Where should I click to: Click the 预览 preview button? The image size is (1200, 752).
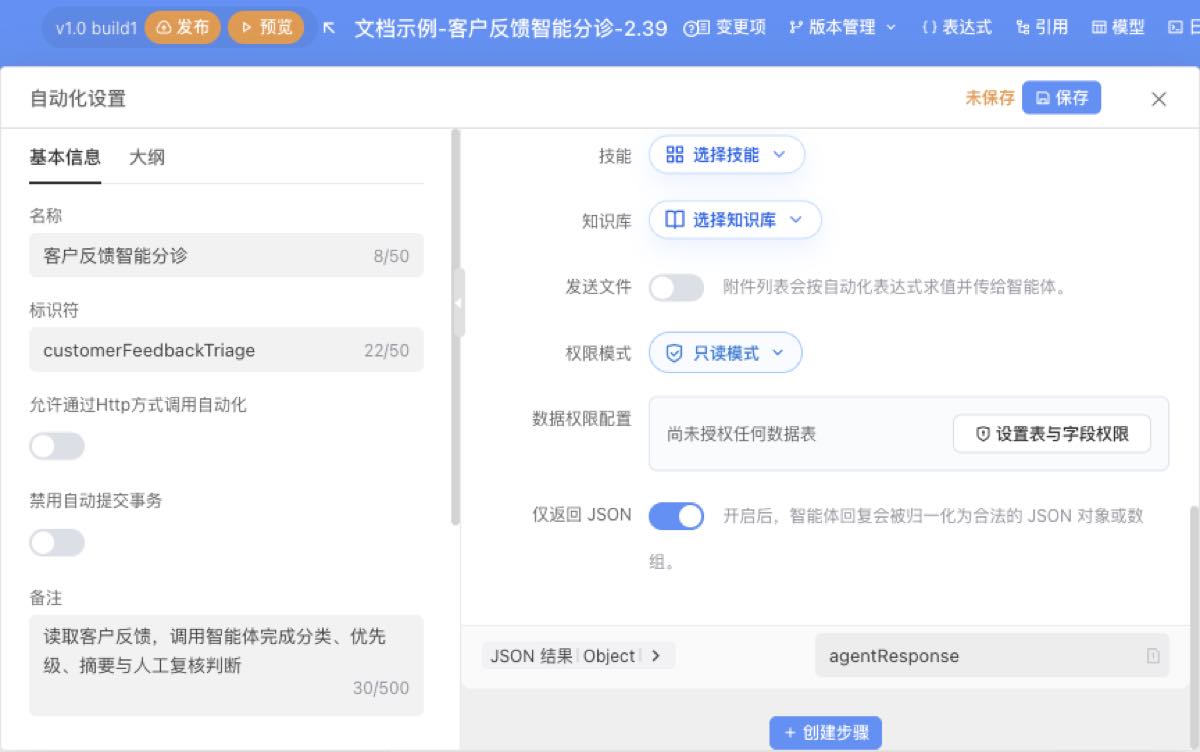[265, 27]
